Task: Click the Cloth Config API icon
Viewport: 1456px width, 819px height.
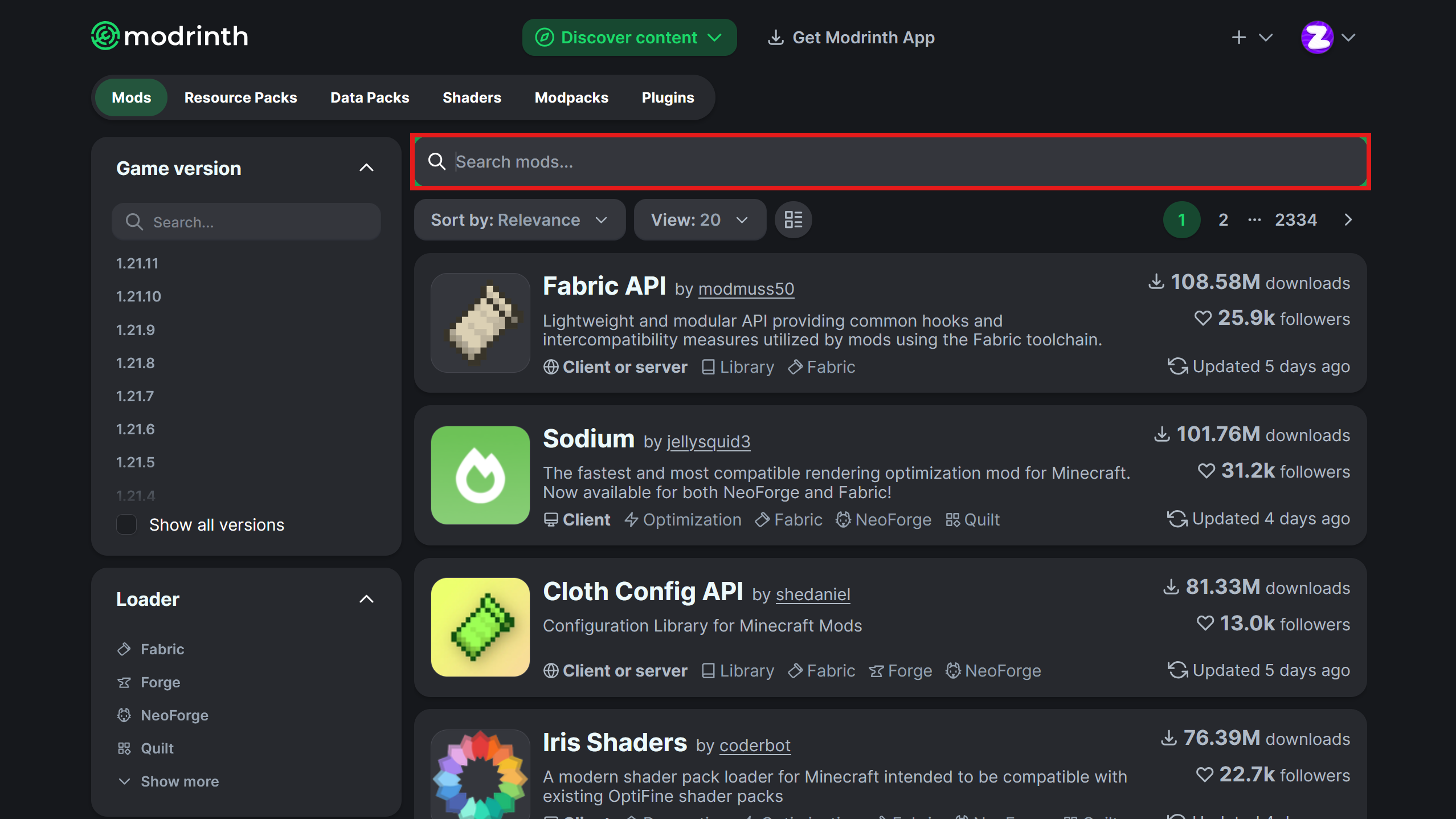Action: point(480,627)
